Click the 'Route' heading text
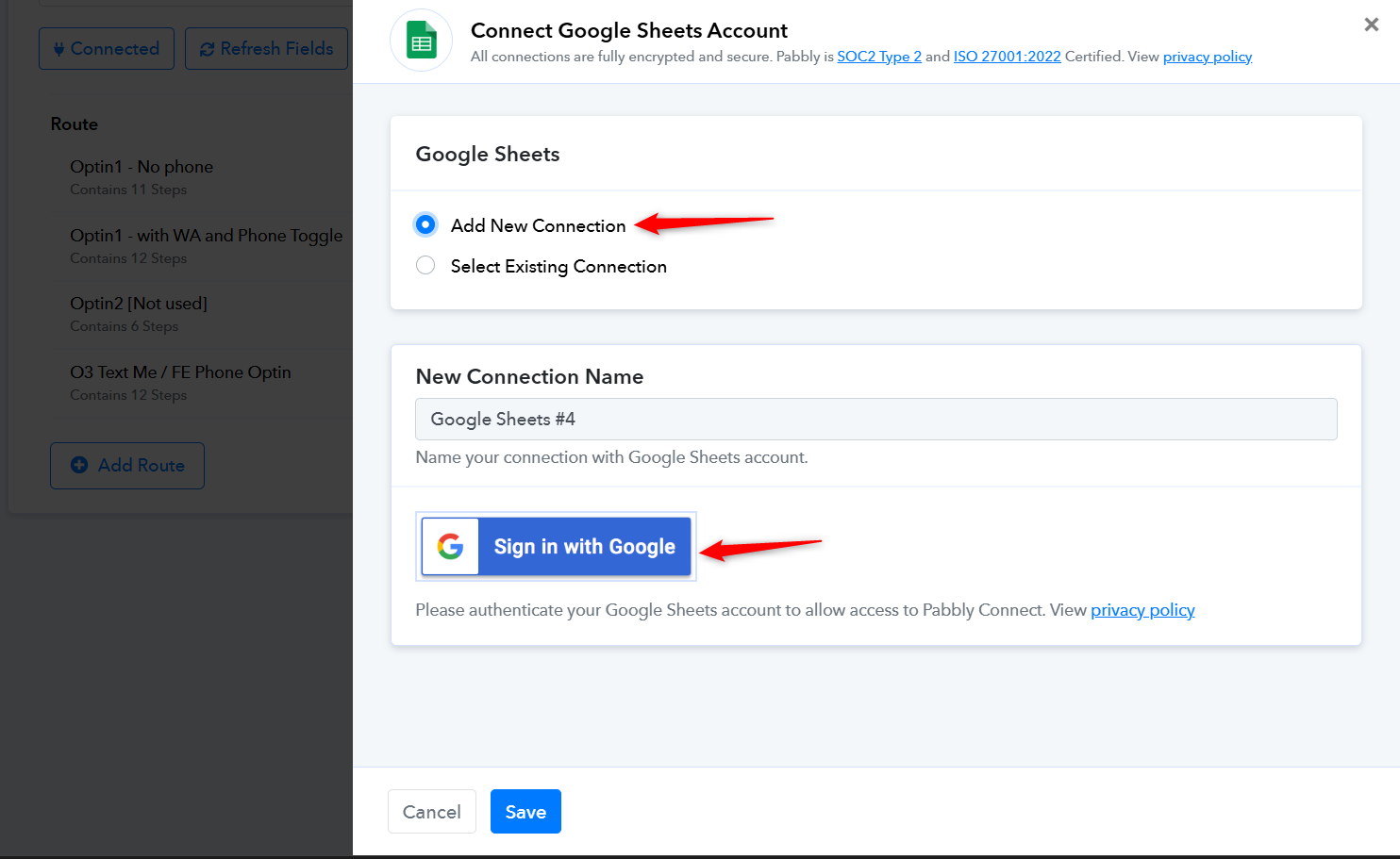The height and width of the screenshot is (859, 1400). click(x=75, y=124)
